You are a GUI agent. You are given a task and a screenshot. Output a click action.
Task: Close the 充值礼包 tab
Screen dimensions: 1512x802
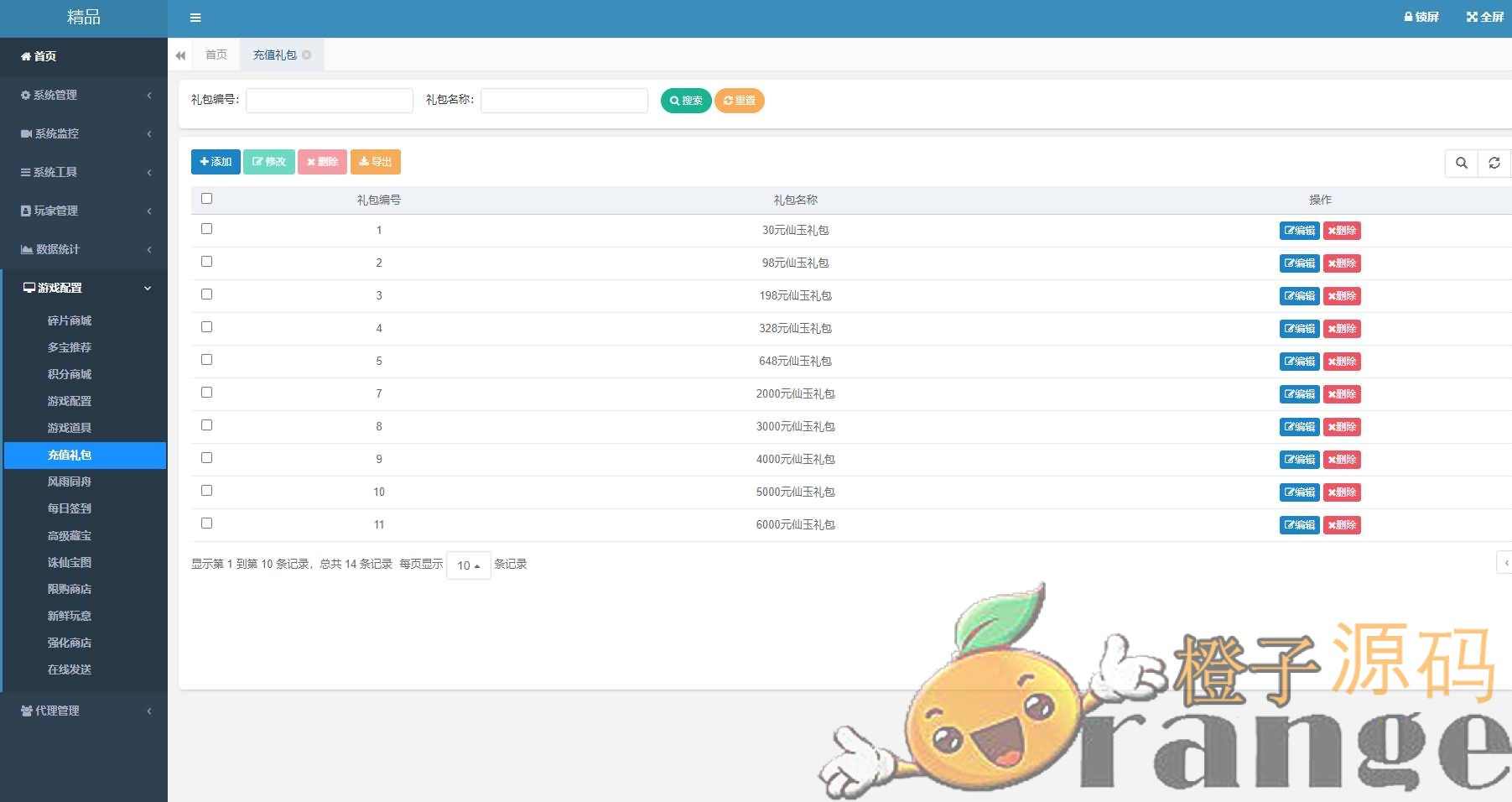[307, 55]
